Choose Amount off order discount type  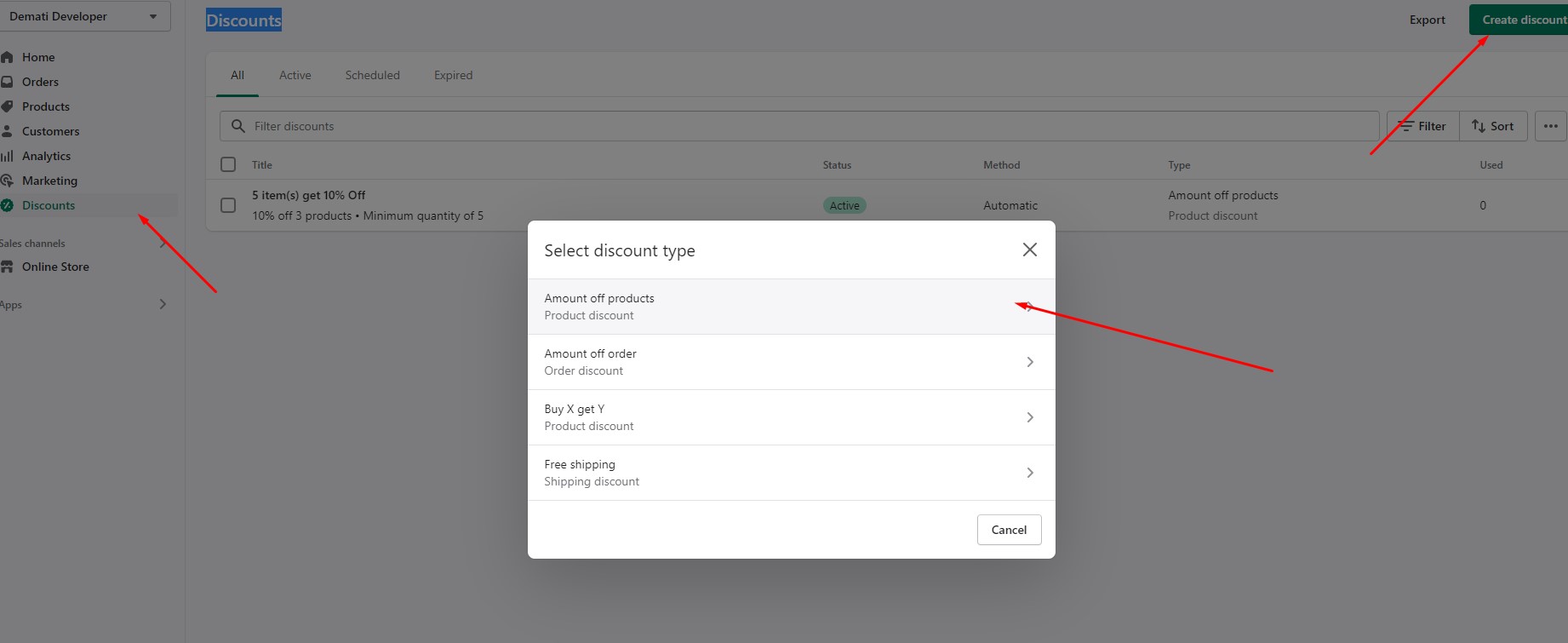click(792, 362)
